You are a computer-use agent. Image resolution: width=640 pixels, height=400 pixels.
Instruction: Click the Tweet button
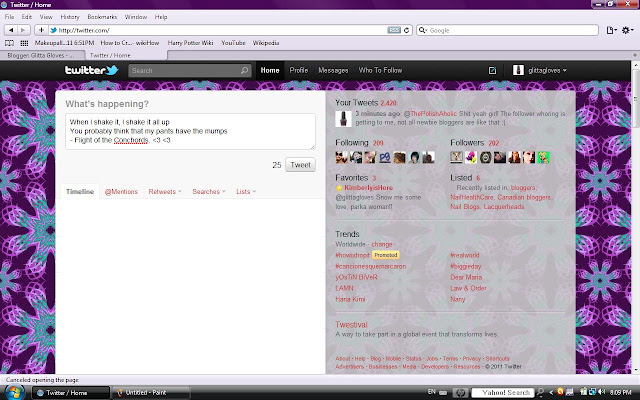pos(300,165)
